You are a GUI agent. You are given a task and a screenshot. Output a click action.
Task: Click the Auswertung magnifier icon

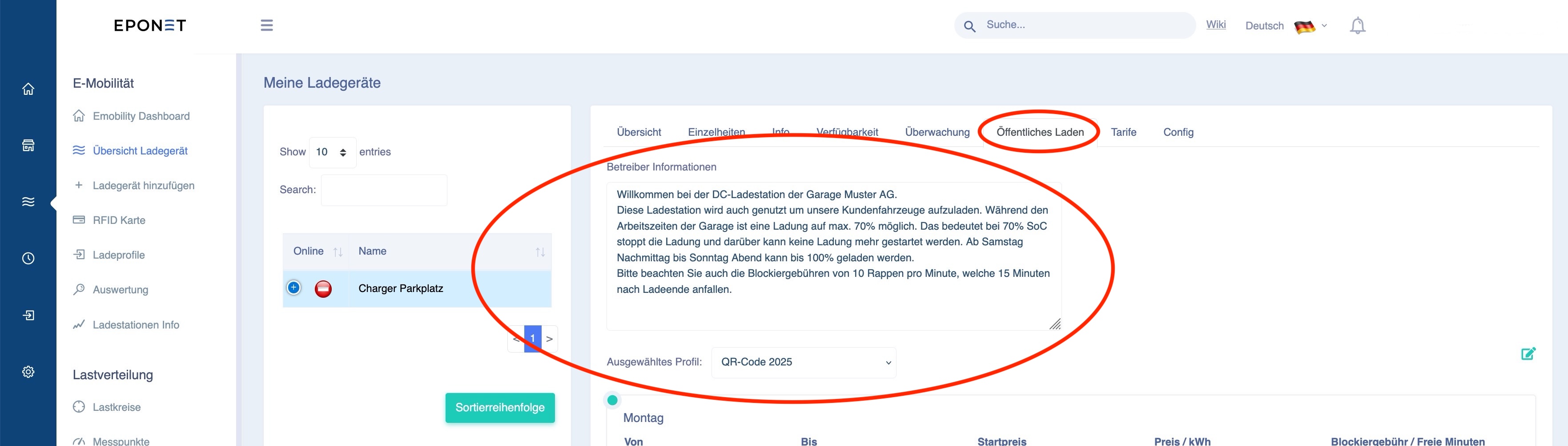[x=79, y=289]
